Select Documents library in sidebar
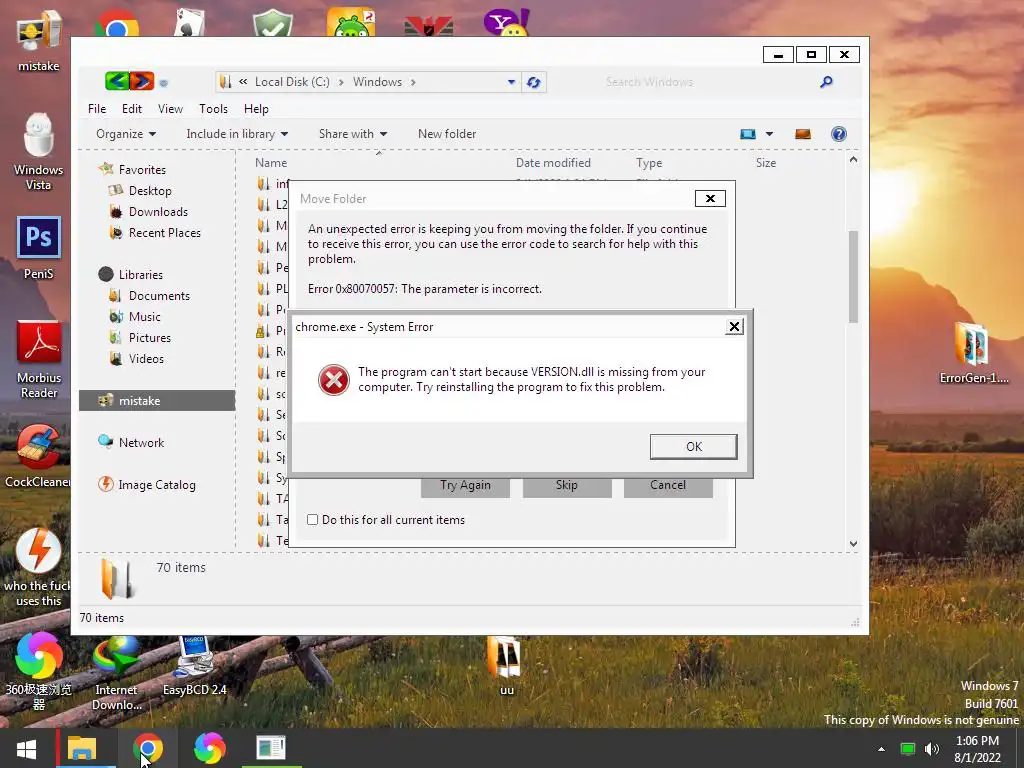The width and height of the screenshot is (1024, 768). pyautogui.click(x=159, y=296)
